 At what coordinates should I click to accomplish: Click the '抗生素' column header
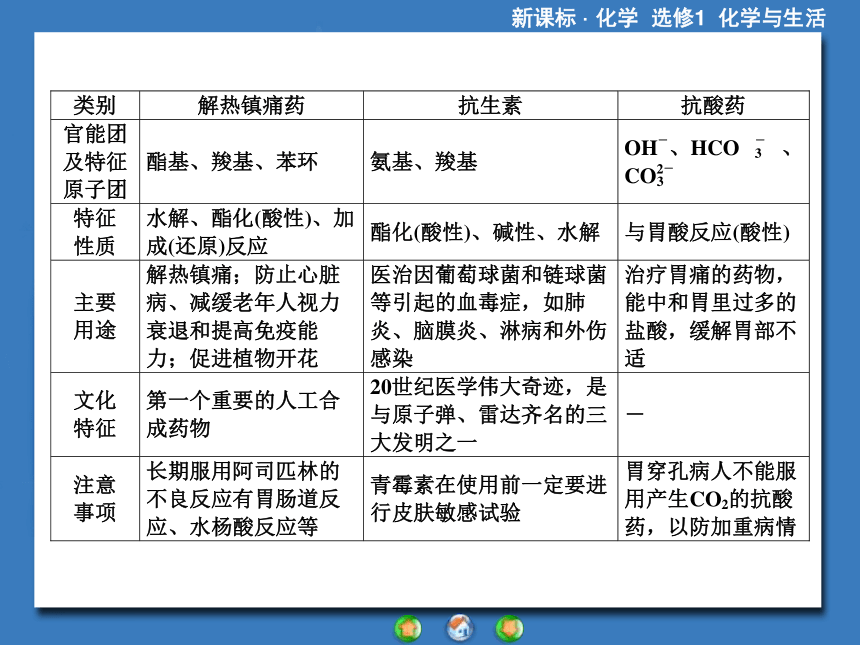(490, 105)
